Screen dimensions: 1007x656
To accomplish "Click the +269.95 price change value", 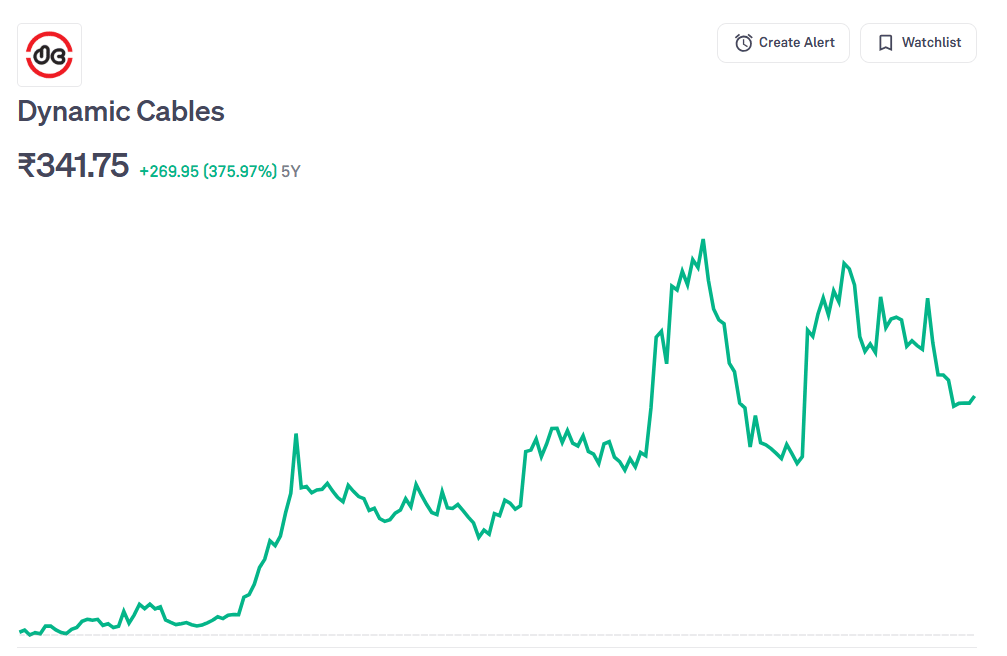I will 169,171.
